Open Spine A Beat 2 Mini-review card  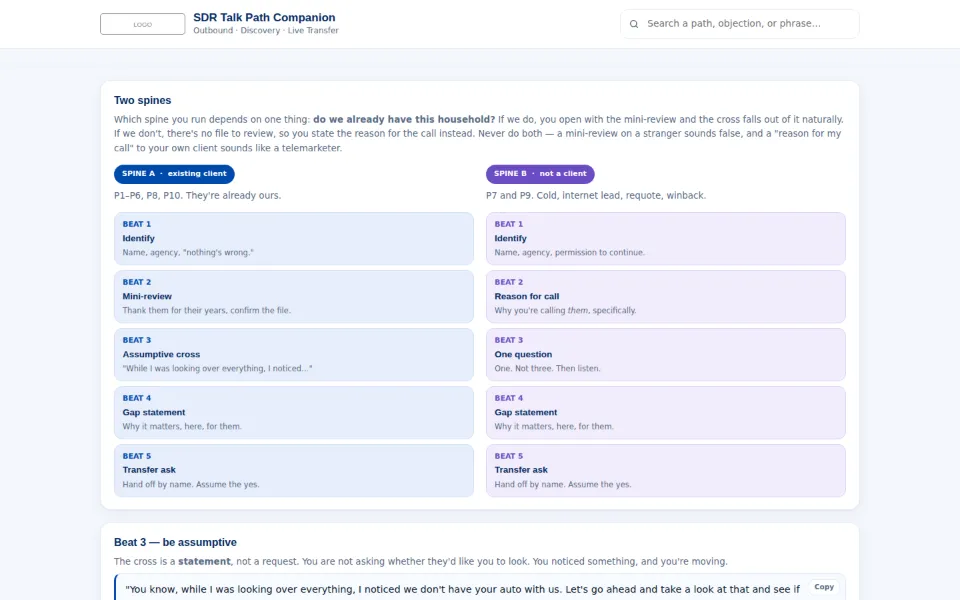(294, 296)
